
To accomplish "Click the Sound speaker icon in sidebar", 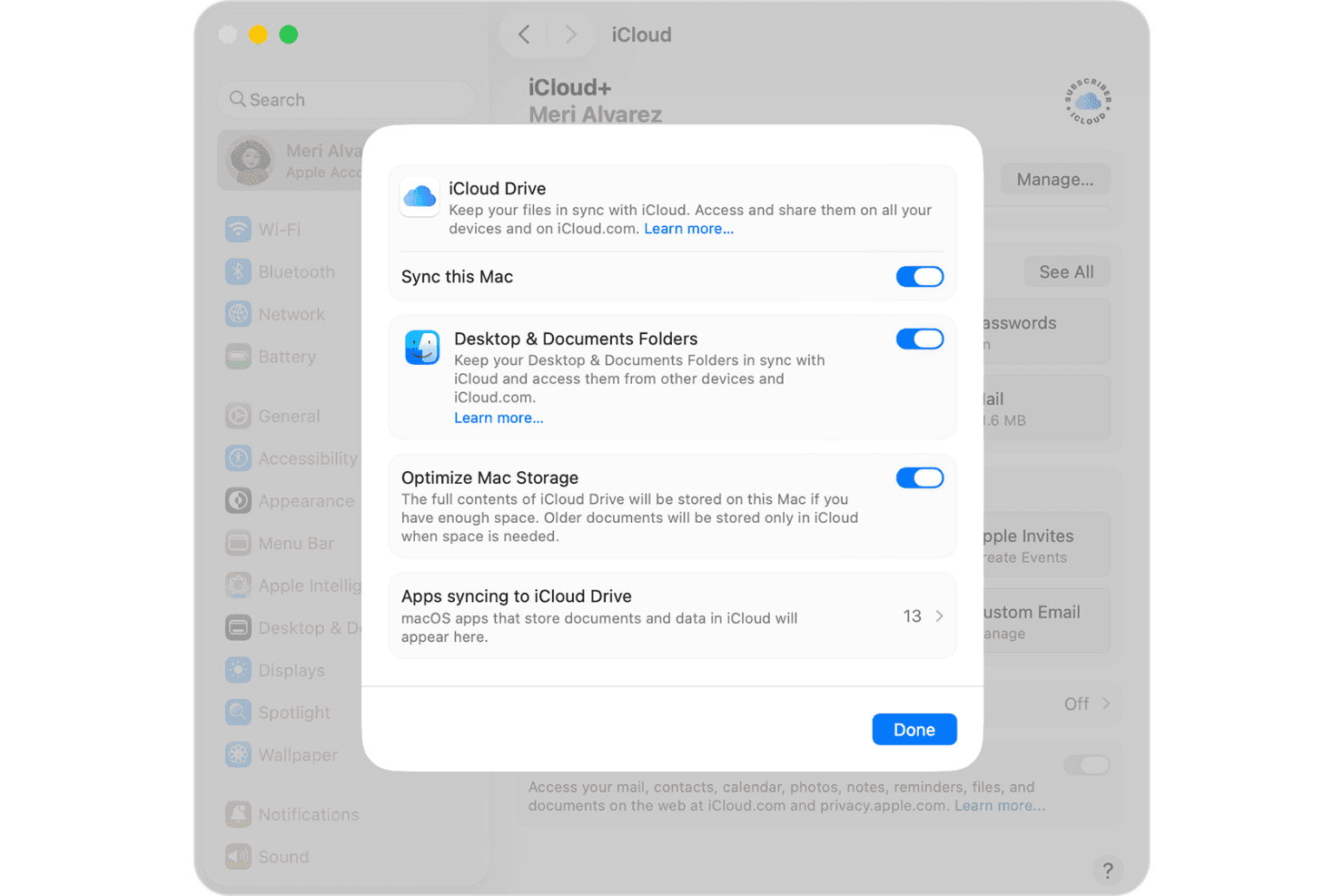I will [238, 857].
